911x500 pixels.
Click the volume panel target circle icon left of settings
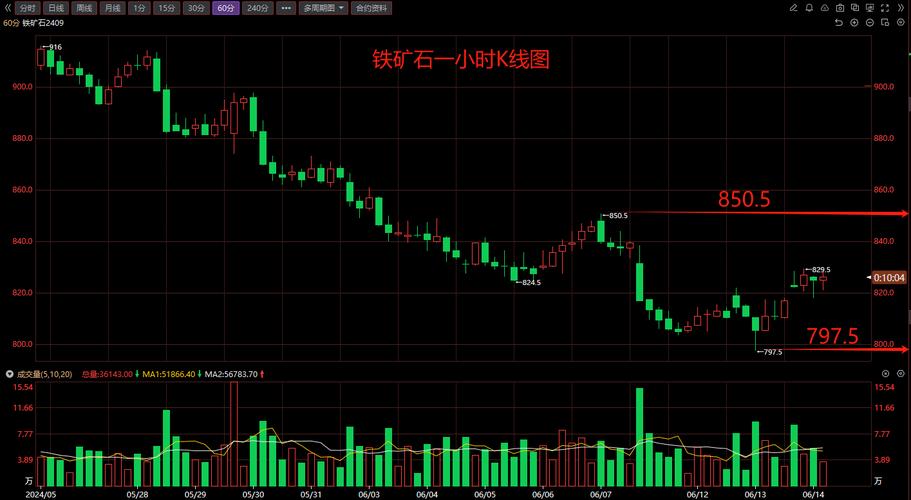(885, 374)
